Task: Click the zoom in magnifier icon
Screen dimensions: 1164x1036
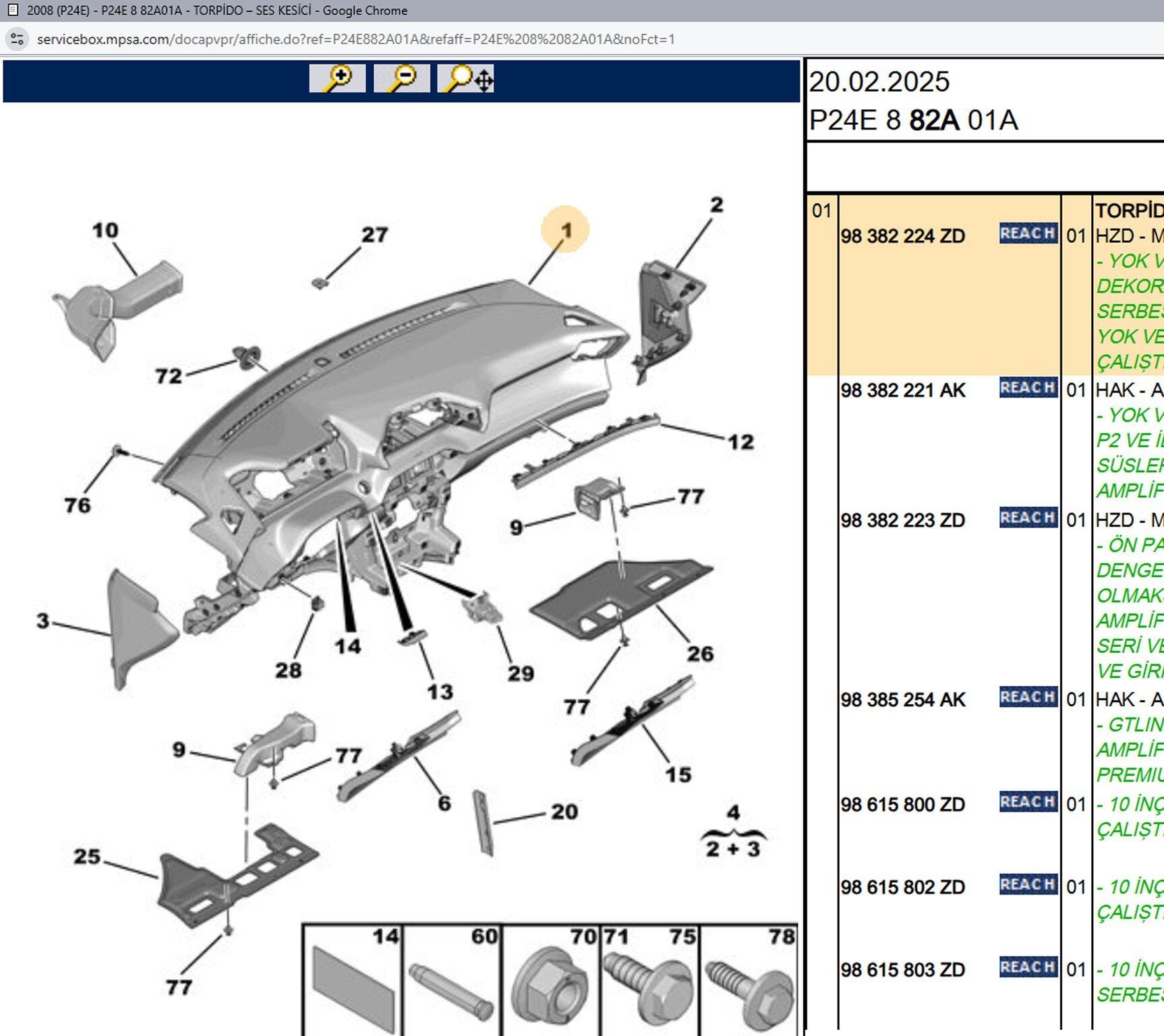Action: tap(337, 78)
